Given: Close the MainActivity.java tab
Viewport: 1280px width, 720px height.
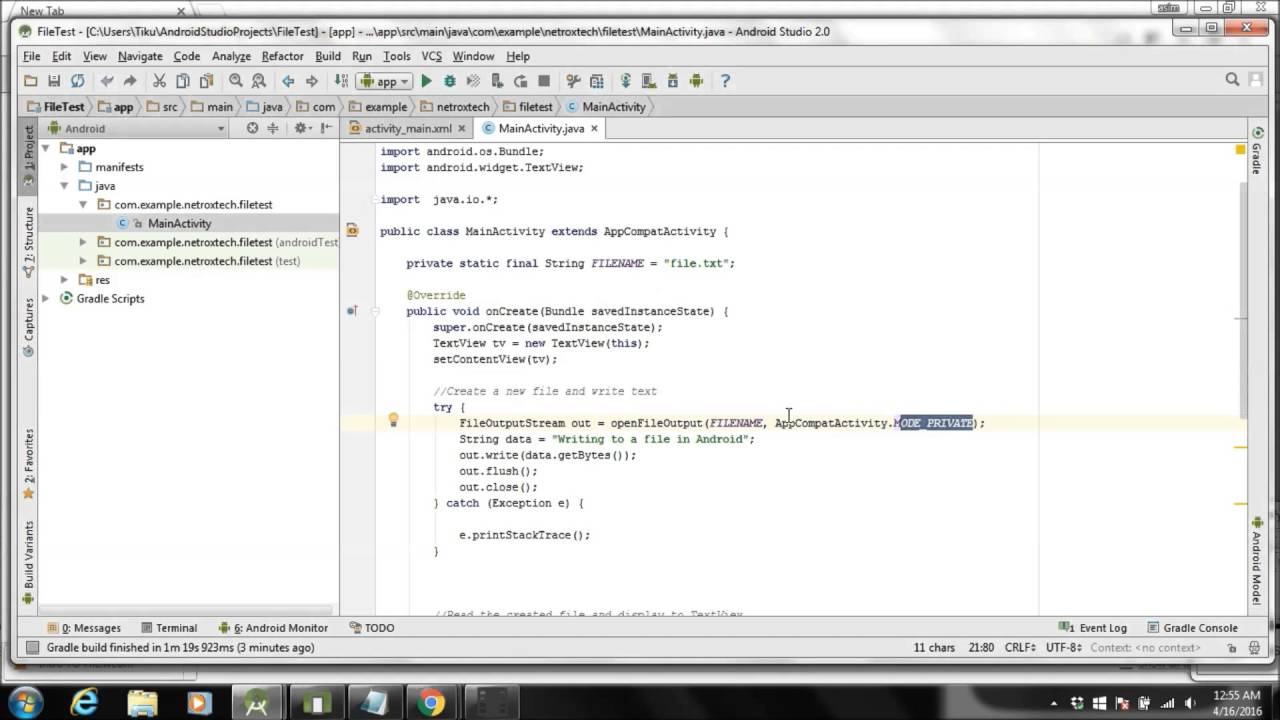Looking at the screenshot, I should (x=594, y=128).
